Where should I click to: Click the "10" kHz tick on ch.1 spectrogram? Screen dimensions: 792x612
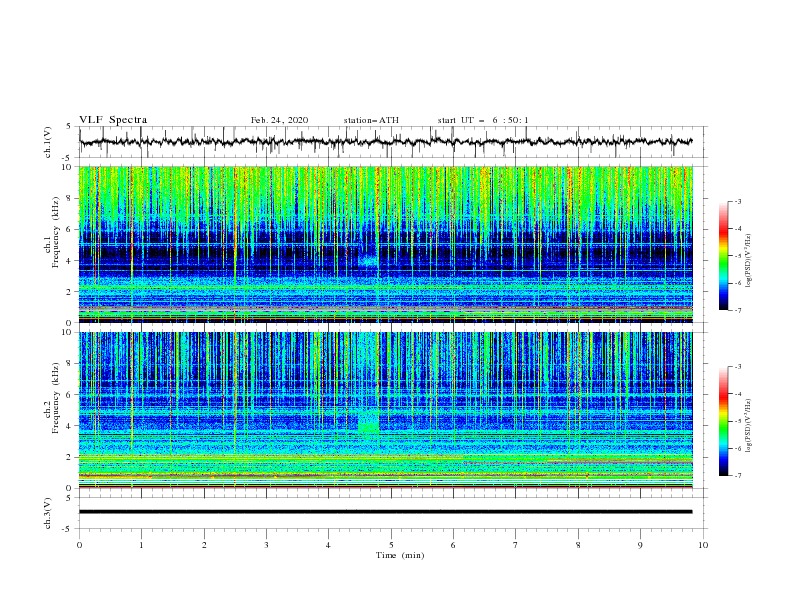tap(67, 167)
